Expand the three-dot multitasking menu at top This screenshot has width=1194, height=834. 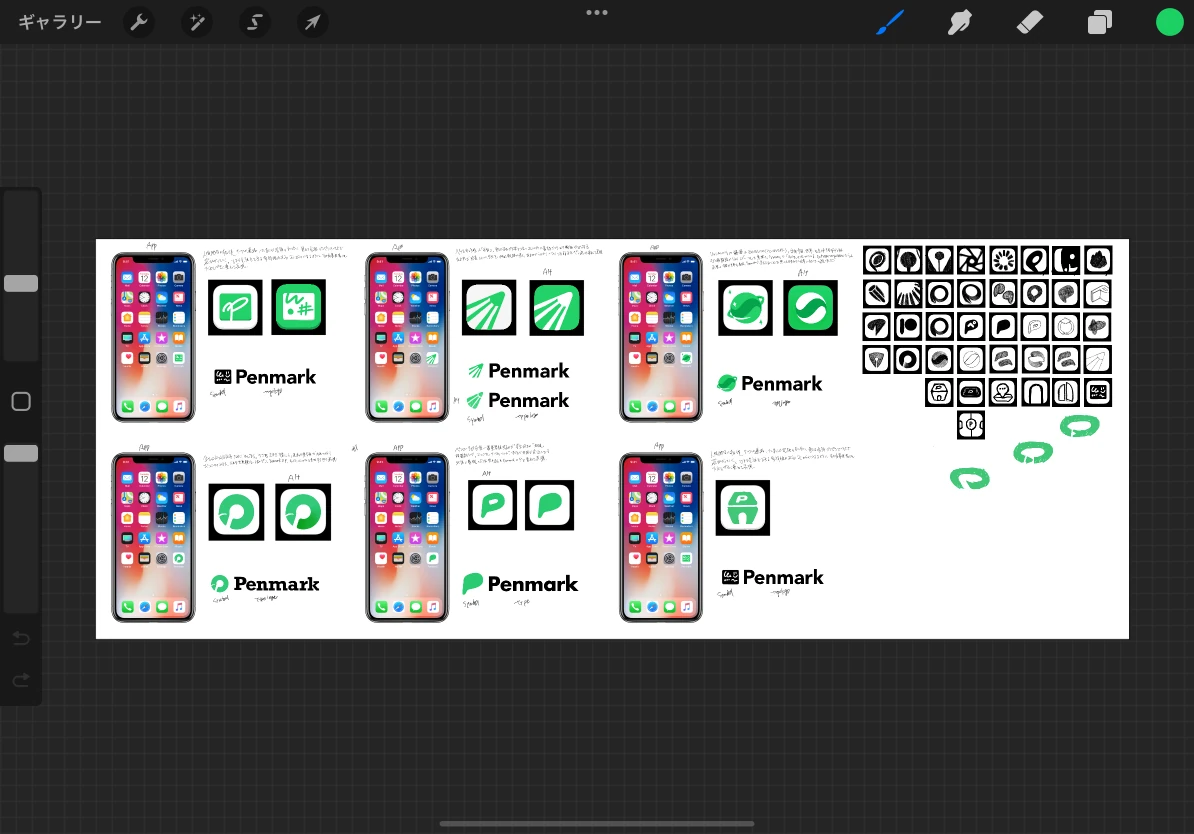597,13
